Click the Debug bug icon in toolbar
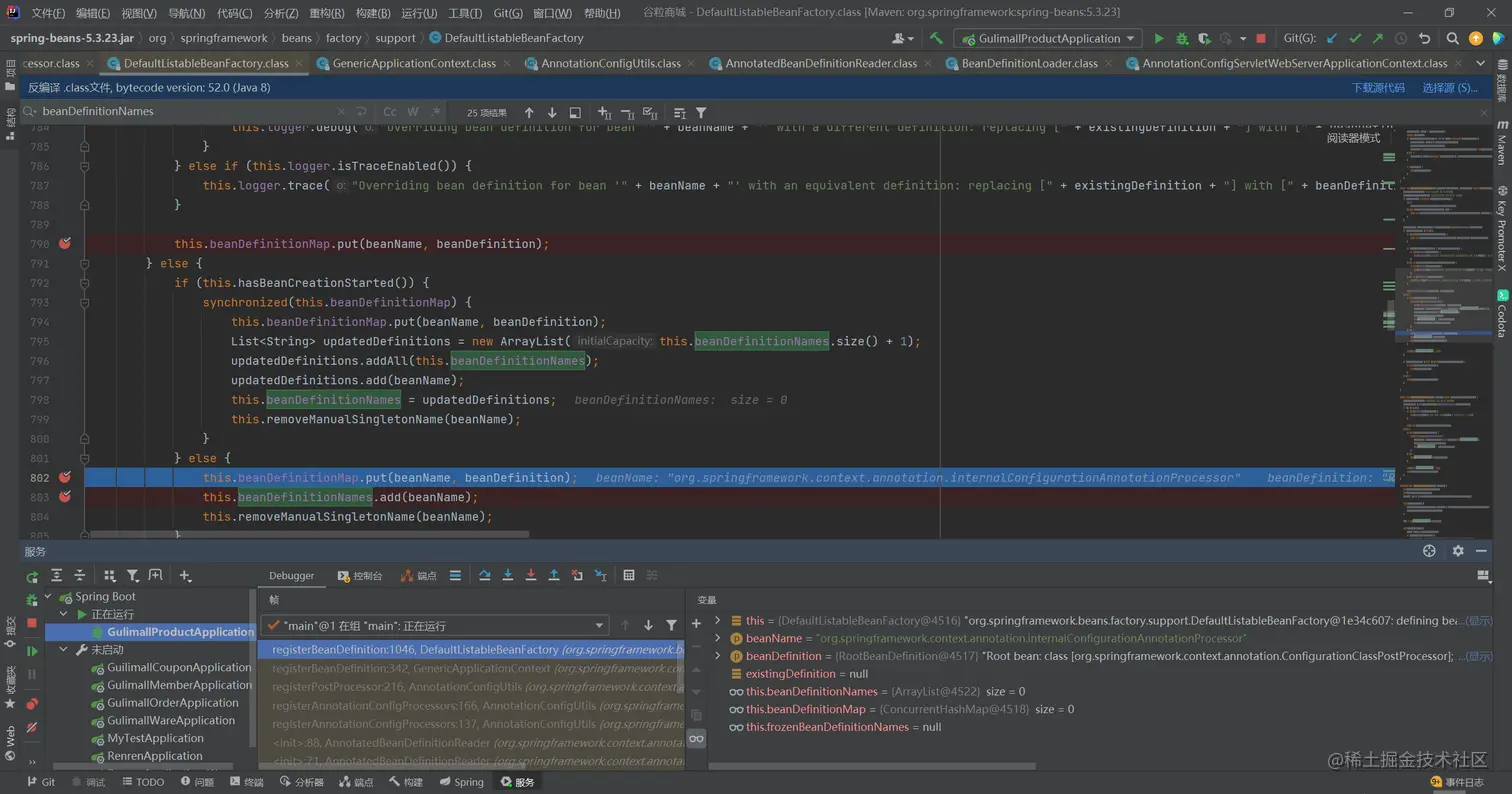 (x=1182, y=38)
